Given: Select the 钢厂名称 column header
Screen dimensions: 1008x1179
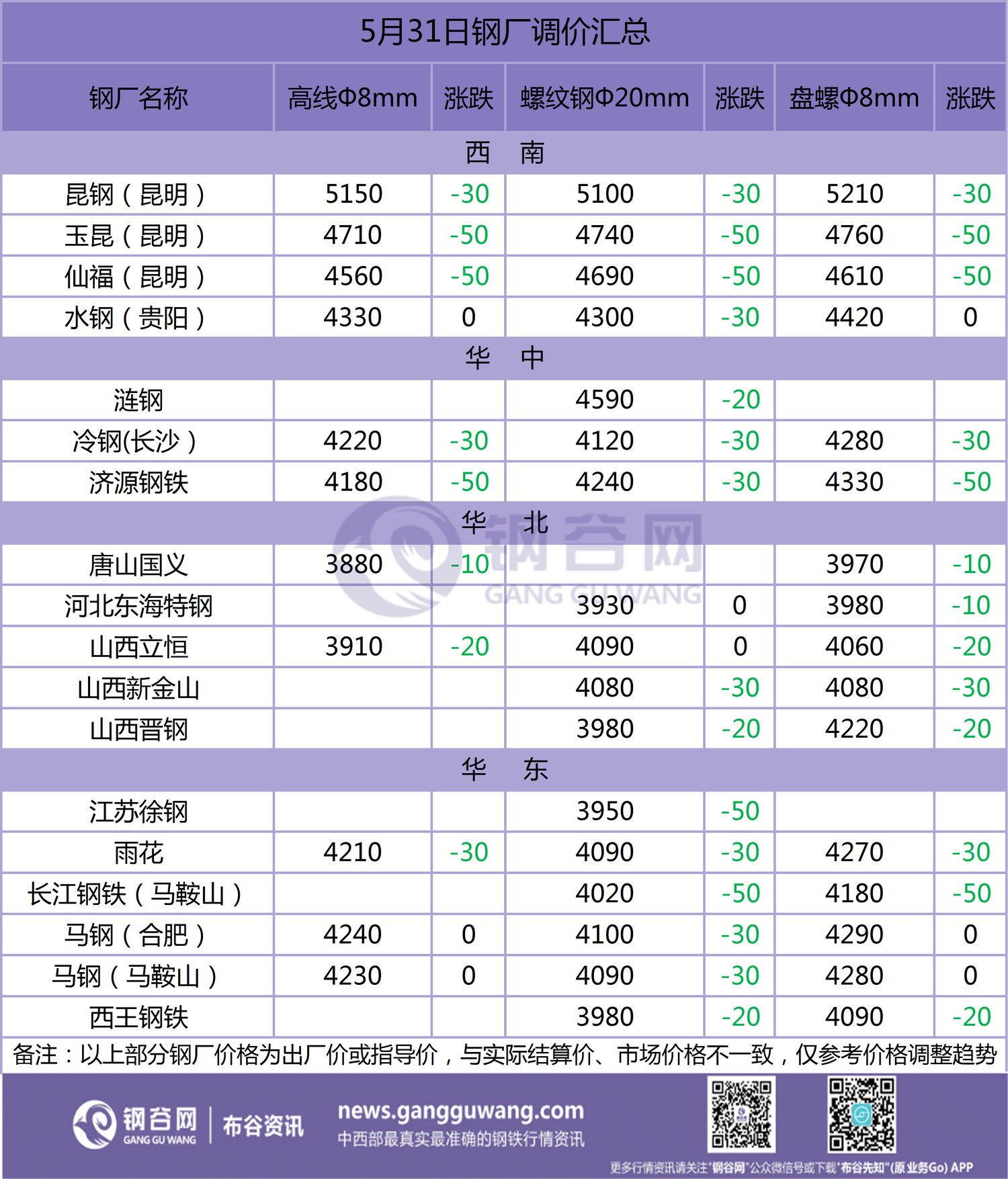Looking at the screenshot, I should coord(138,98).
